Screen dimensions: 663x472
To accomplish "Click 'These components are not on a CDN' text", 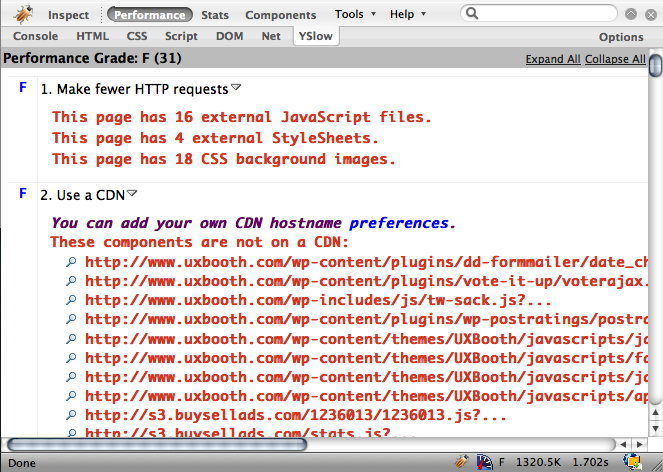I will click(x=199, y=242).
